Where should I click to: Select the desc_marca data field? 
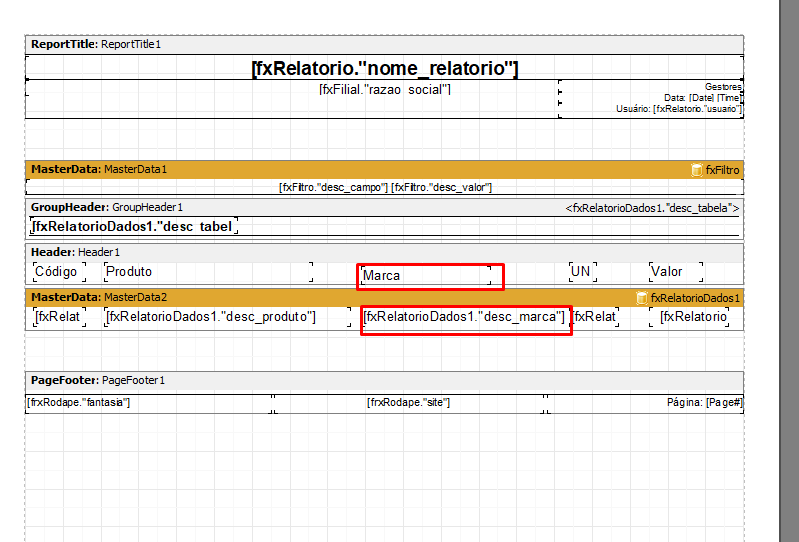click(464, 318)
